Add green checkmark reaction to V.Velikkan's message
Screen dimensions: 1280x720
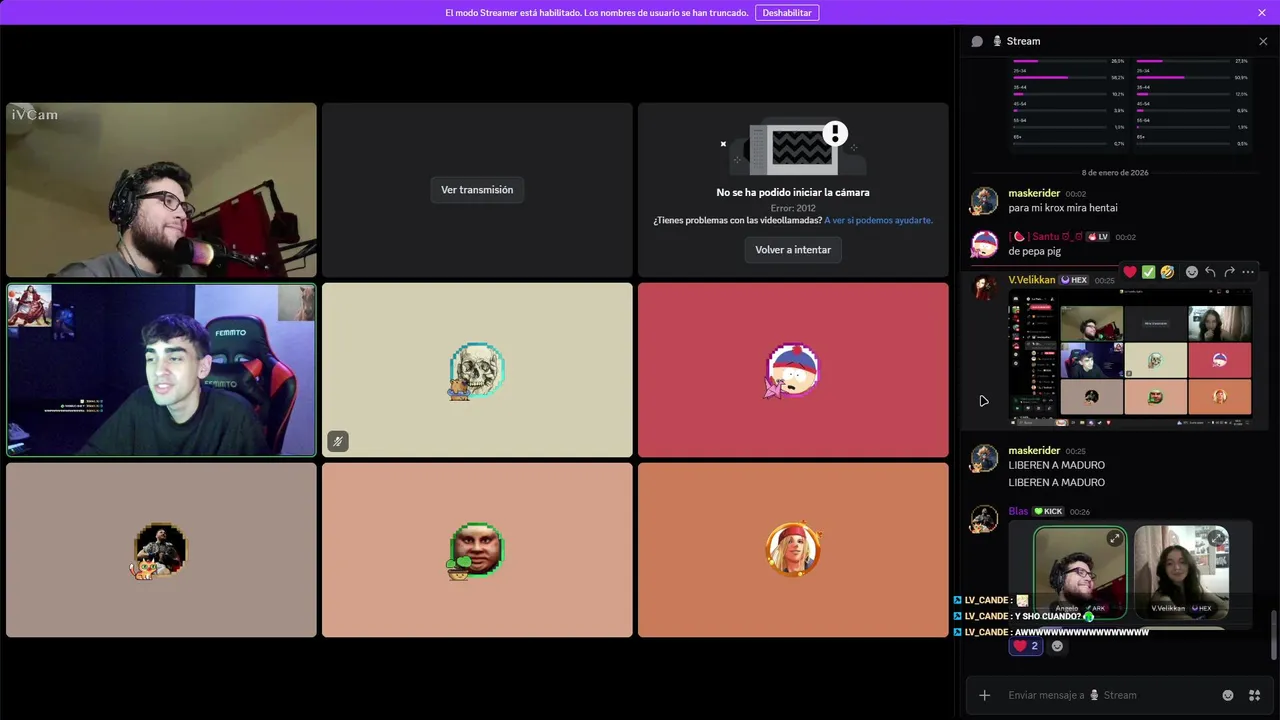[x=1149, y=272]
